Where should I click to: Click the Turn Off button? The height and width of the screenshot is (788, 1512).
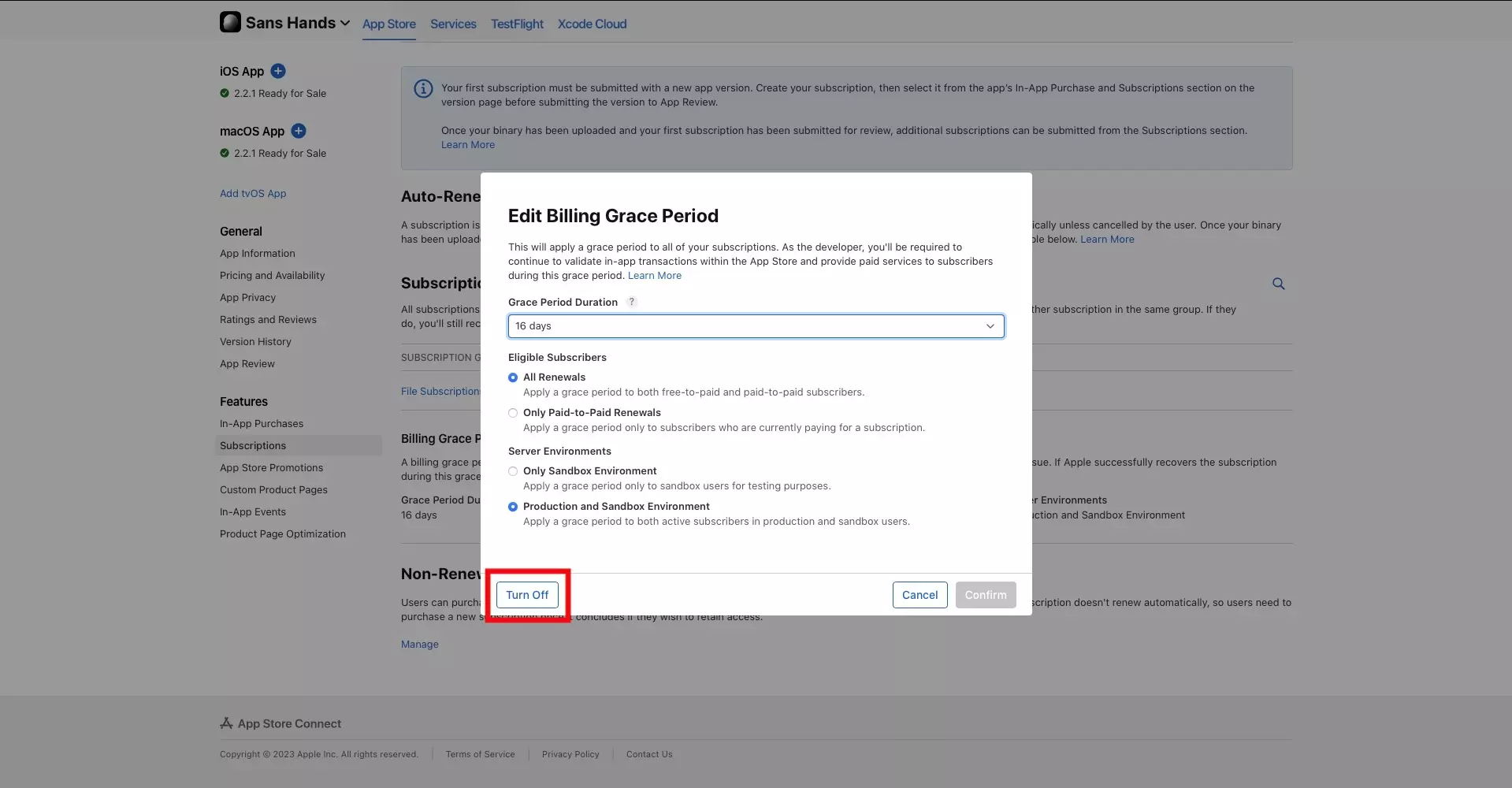click(x=527, y=595)
